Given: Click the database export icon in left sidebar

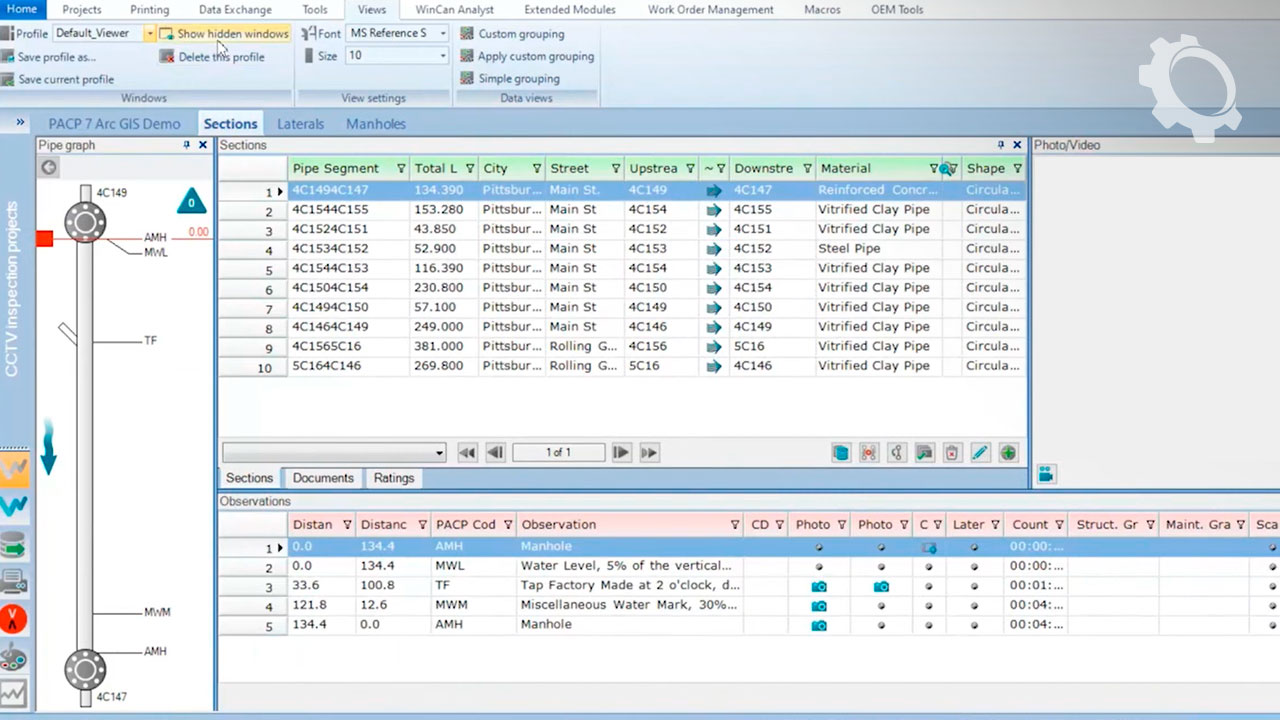Looking at the screenshot, I should pyautogui.click(x=14, y=545).
